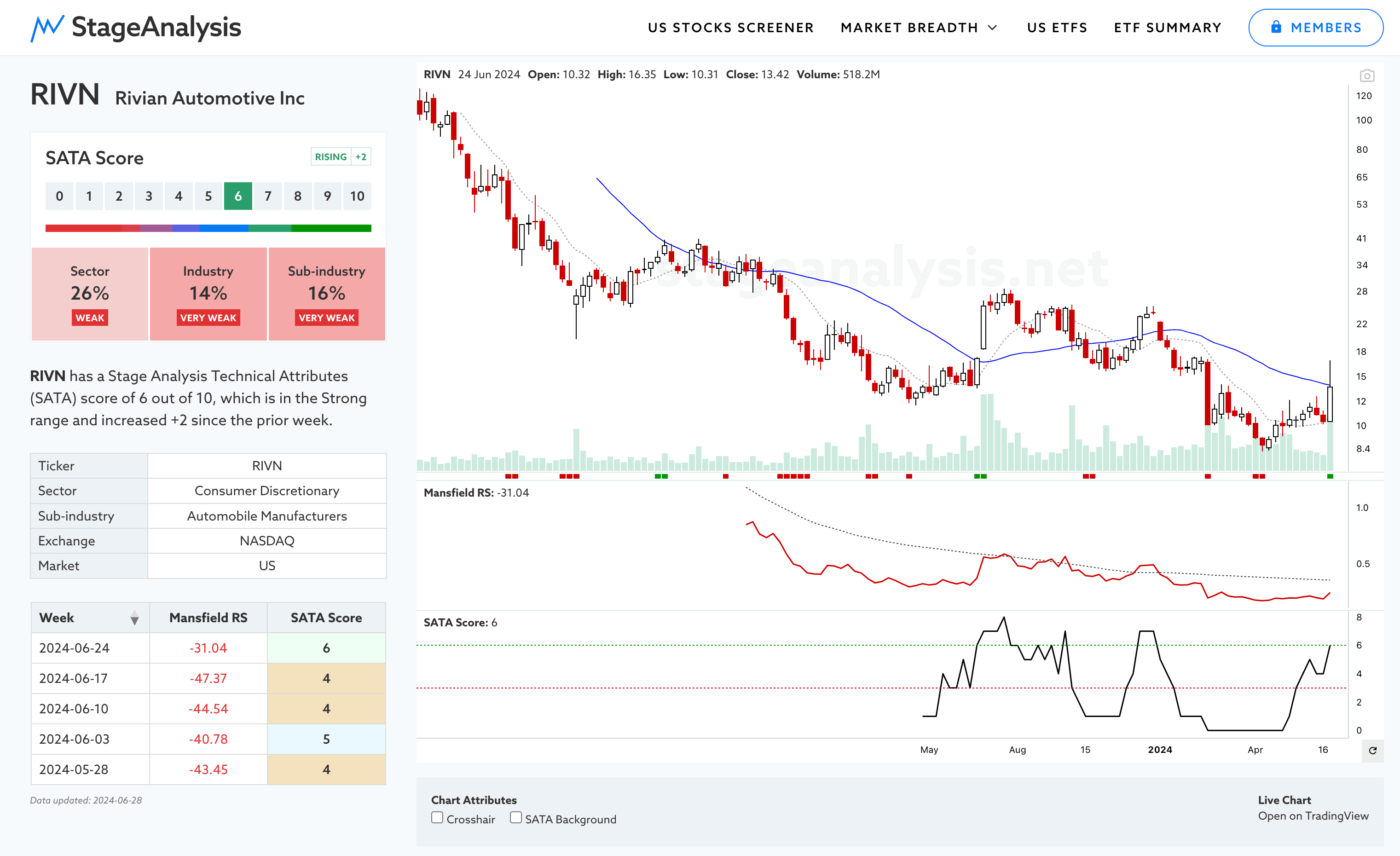Click the NASDAQ exchange value

[267, 541]
